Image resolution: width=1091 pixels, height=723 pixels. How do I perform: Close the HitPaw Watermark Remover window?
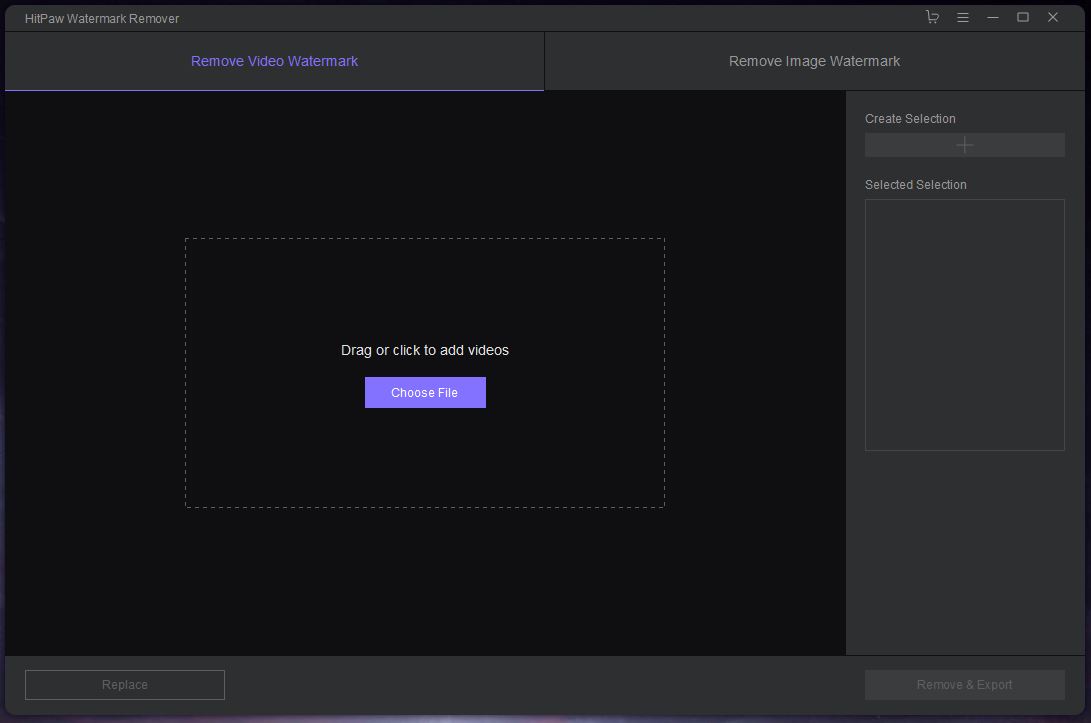[1052, 17]
